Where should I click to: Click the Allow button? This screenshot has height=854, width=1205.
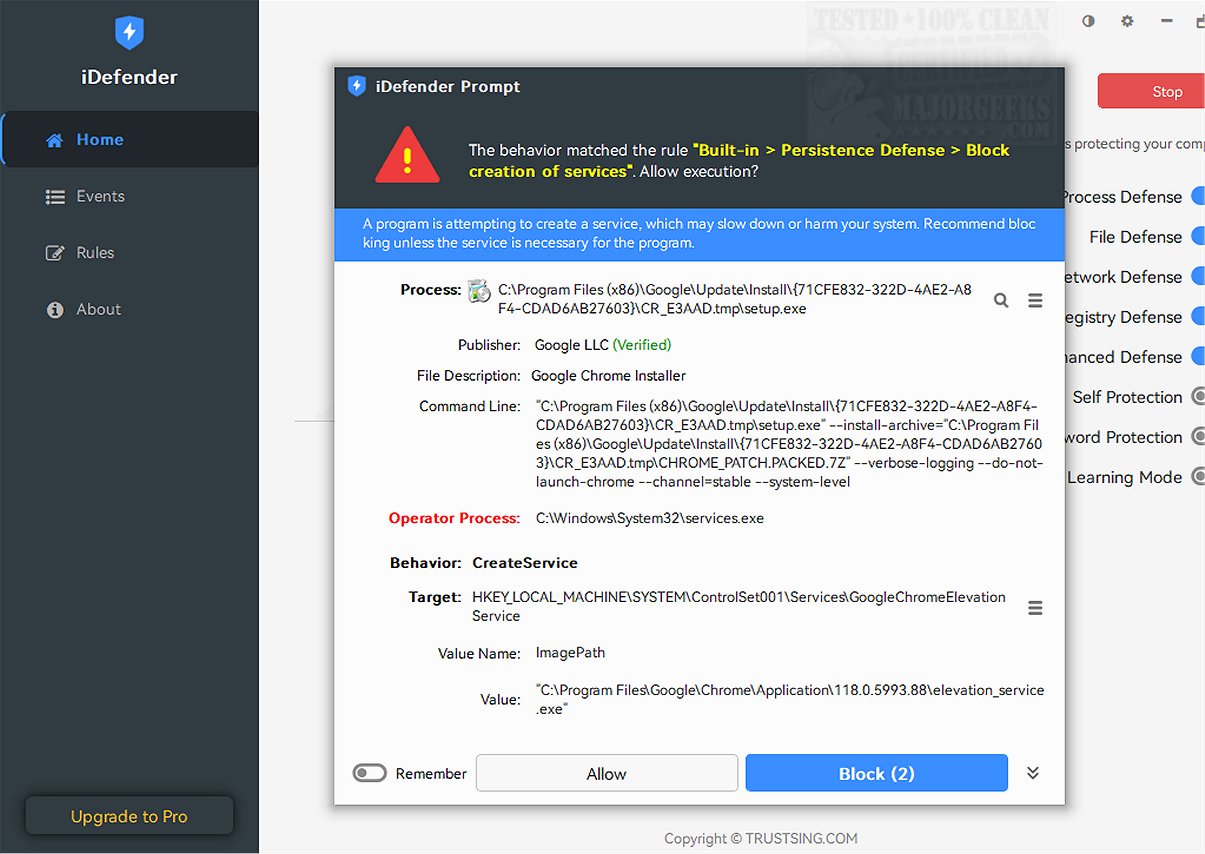pyautogui.click(x=606, y=773)
